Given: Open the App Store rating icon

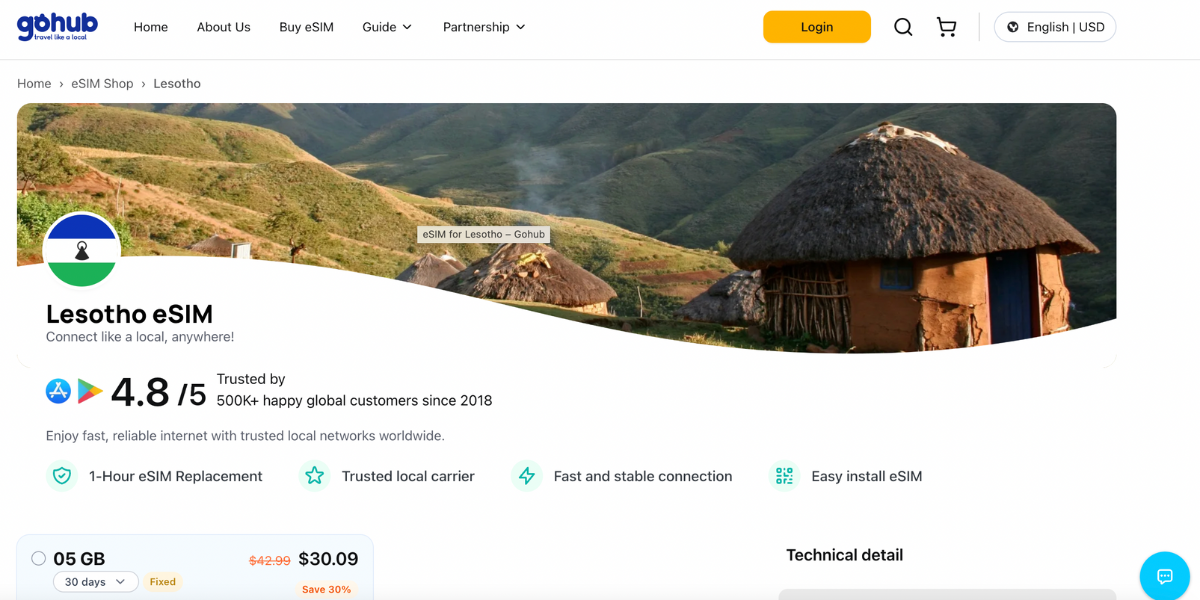Looking at the screenshot, I should click(x=57, y=392).
